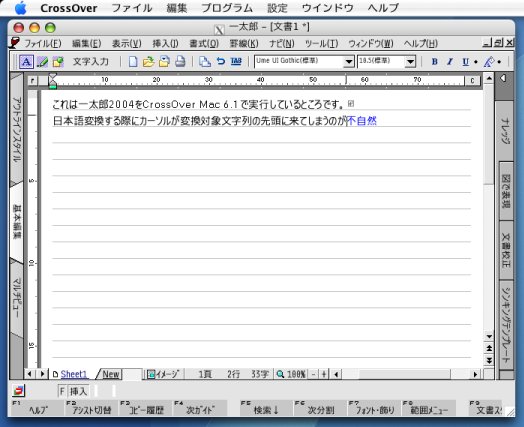Open the 文書校正 right panel tab
The width and height of the screenshot is (524, 427).
[x=506, y=250]
